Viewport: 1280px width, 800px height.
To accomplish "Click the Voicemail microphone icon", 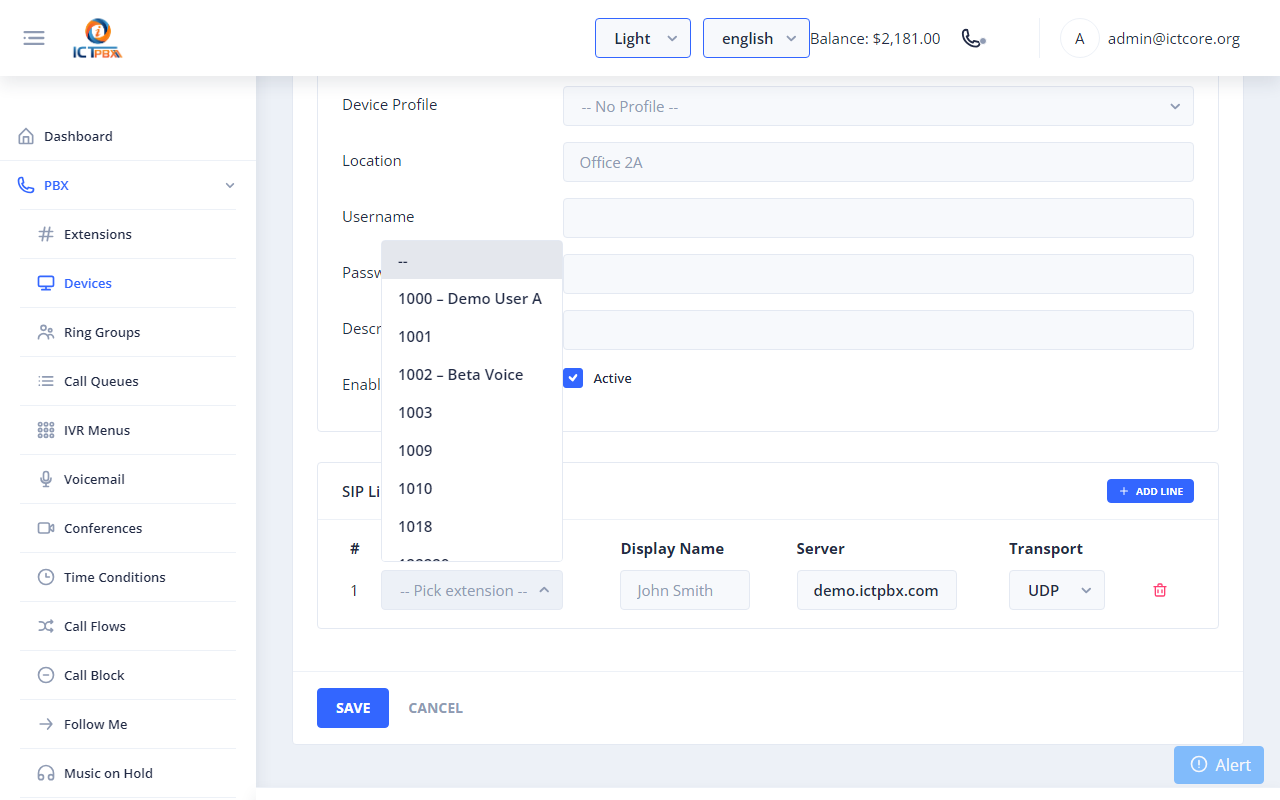I will point(46,479).
